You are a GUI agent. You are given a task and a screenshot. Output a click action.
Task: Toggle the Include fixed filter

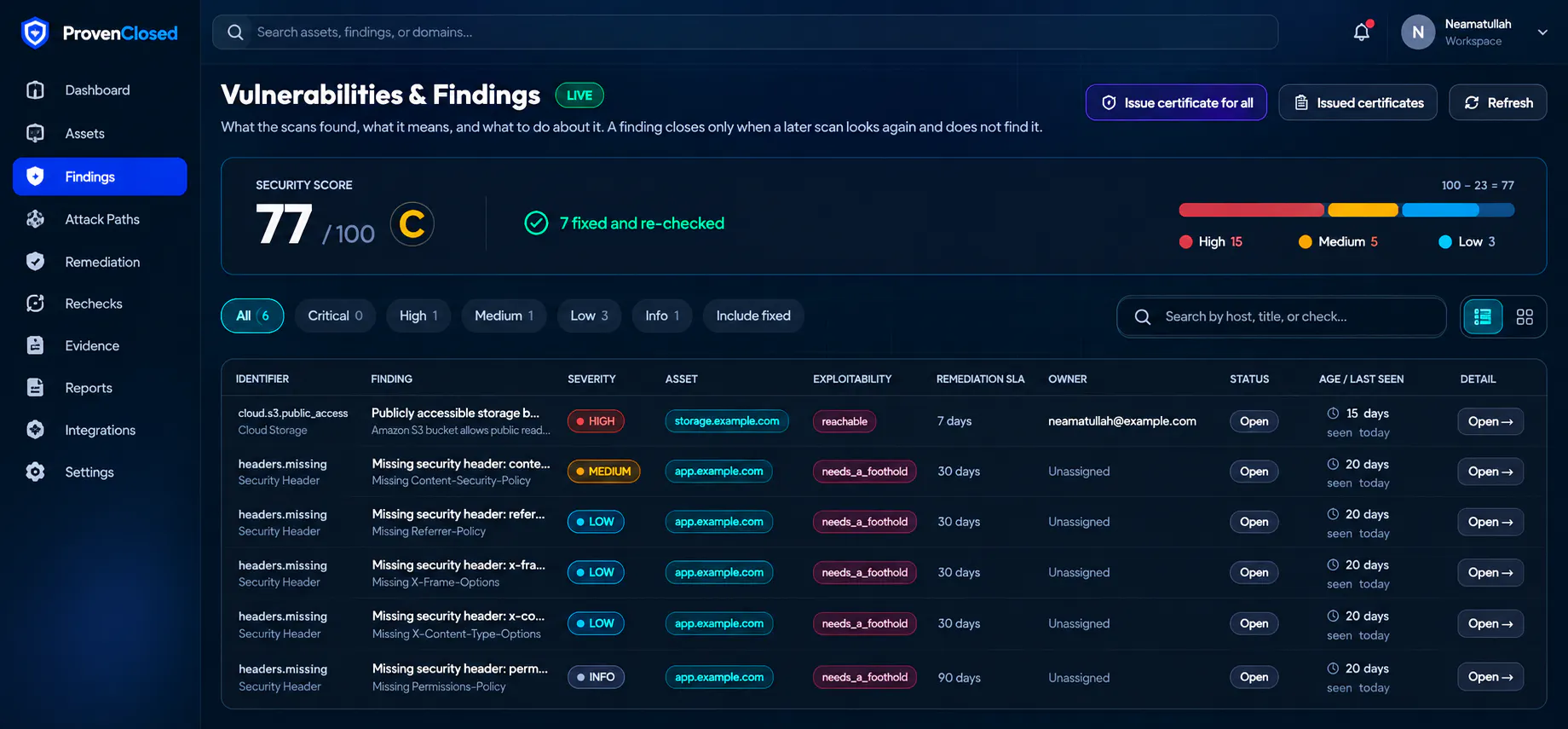[753, 316]
